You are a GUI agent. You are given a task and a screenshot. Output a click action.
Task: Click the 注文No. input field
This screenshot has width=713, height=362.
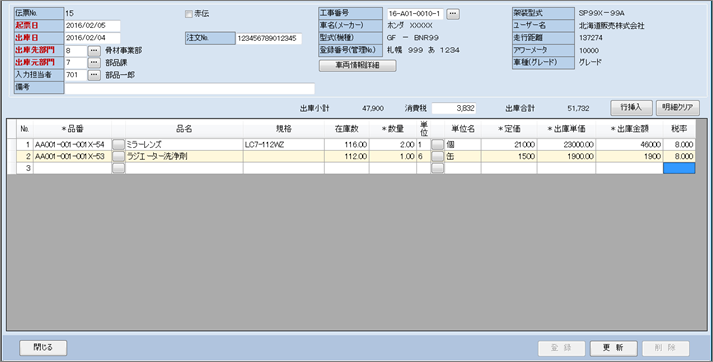coord(268,38)
